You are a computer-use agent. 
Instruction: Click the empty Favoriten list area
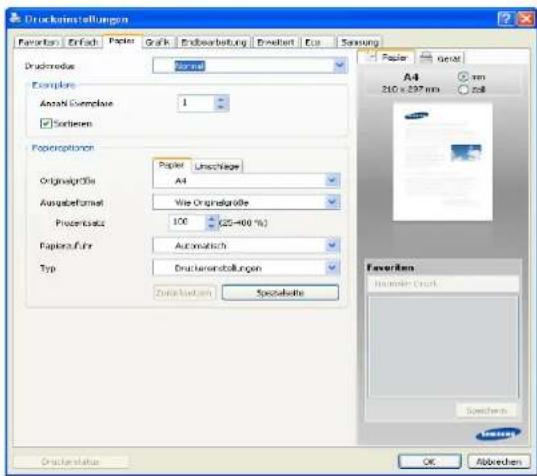click(x=443, y=347)
